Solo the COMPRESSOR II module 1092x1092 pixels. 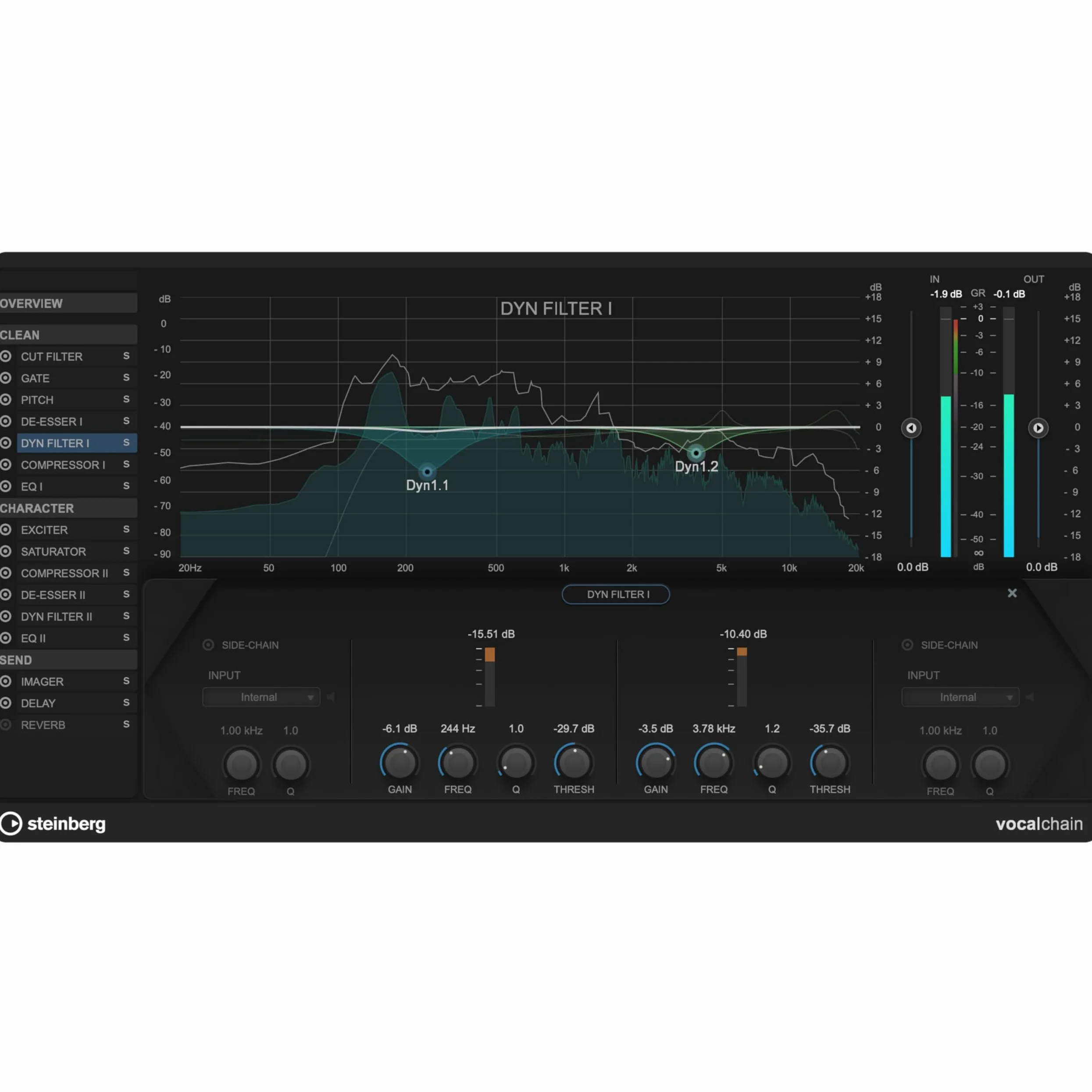126,573
